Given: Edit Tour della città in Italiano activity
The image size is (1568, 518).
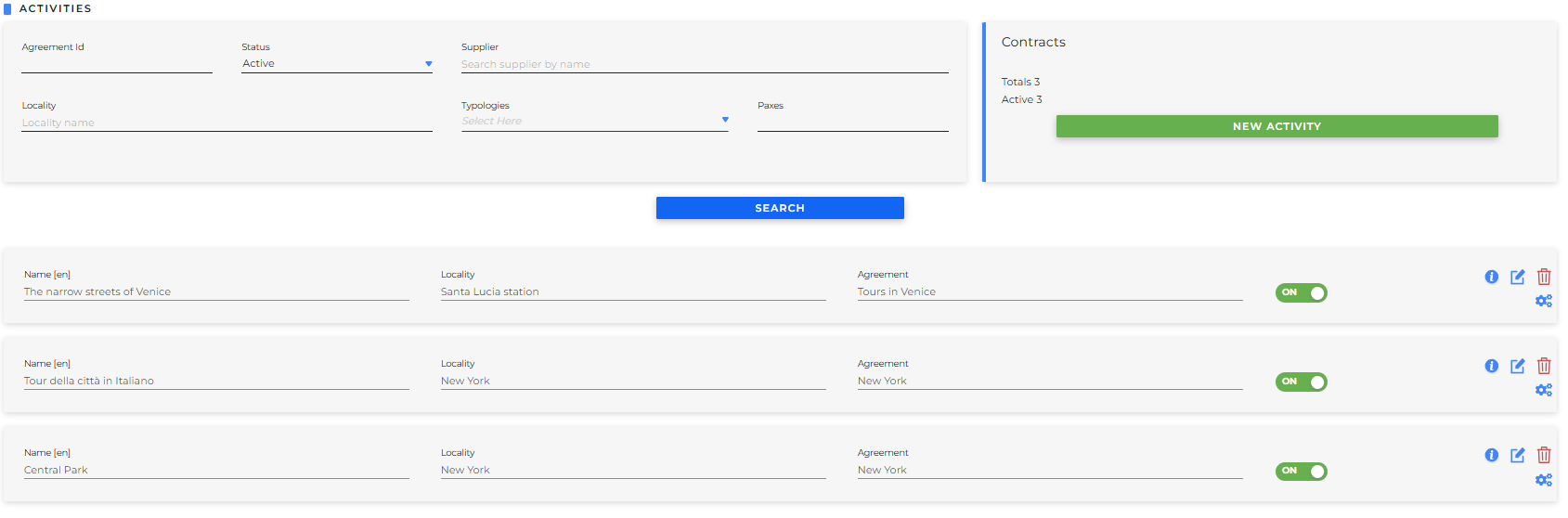Looking at the screenshot, I should click(x=1517, y=366).
